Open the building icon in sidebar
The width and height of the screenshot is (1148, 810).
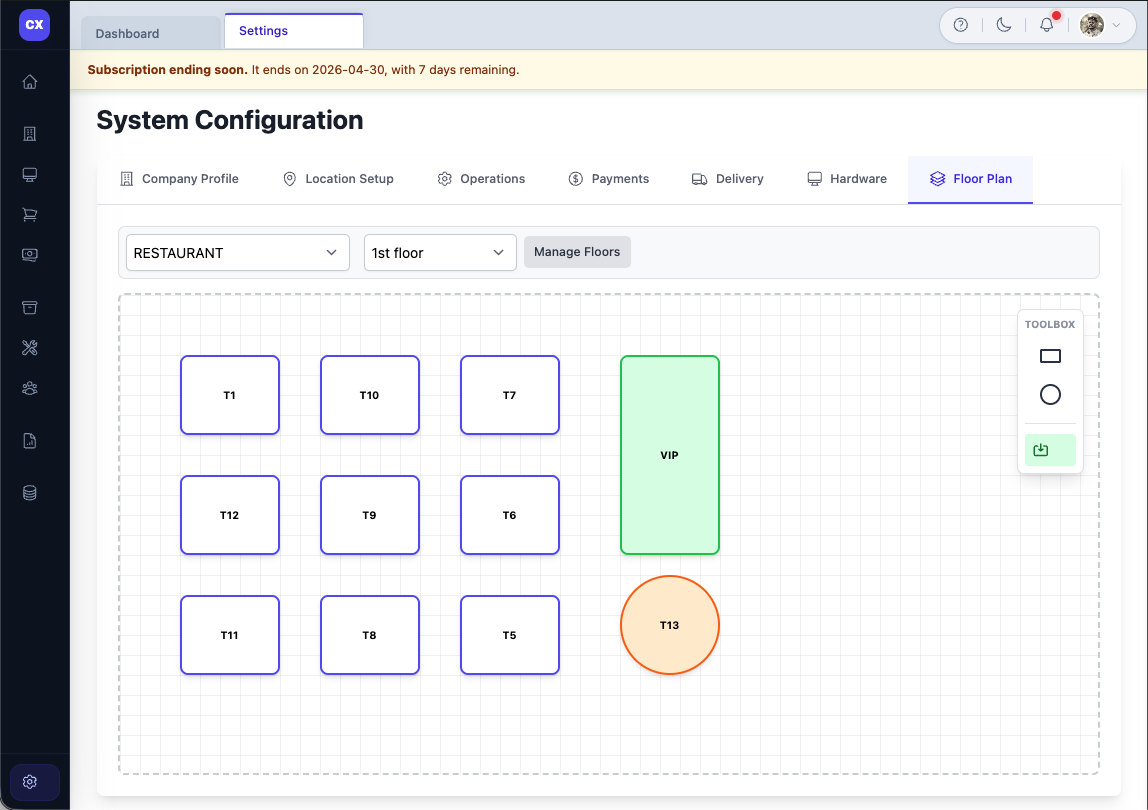[x=30, y=133]
